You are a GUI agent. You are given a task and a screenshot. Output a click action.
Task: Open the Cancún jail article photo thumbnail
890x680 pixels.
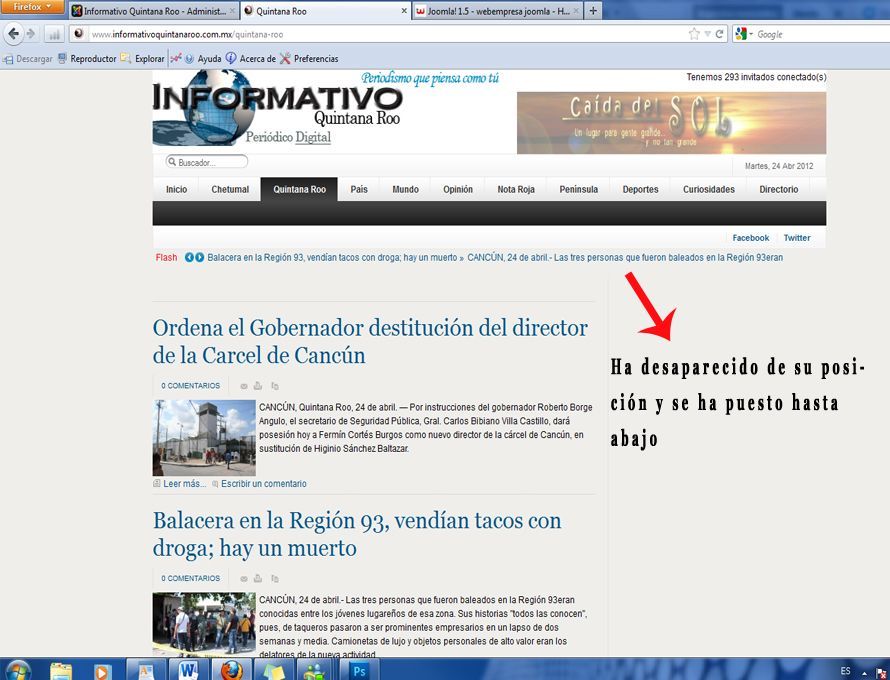[x=204, y=438]
